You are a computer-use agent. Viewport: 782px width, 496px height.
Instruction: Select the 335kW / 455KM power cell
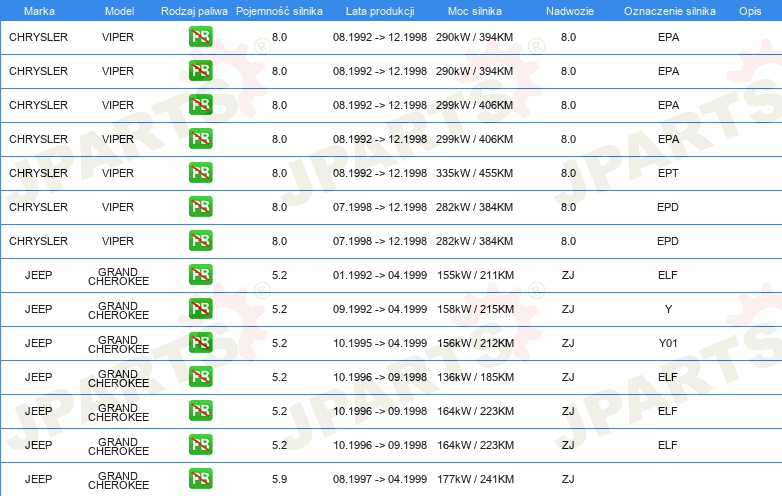474,173
